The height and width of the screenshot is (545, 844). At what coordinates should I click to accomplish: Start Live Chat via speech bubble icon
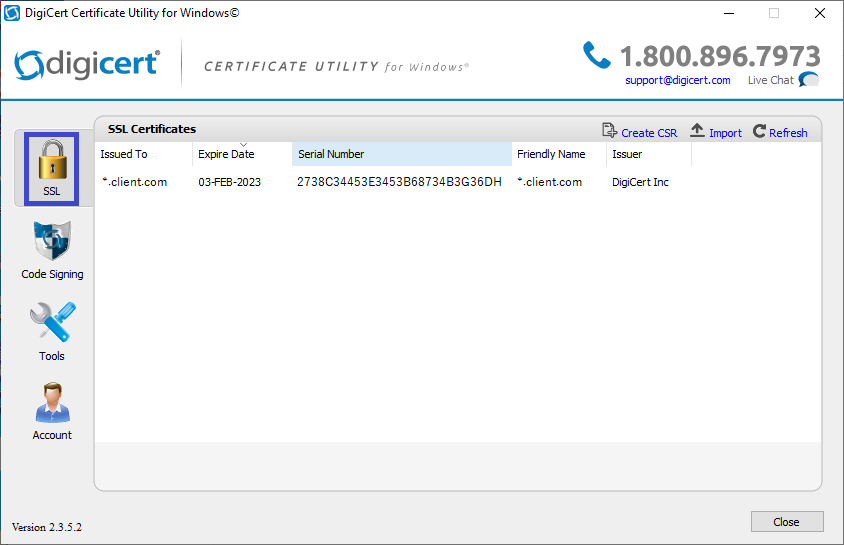click(808, 80)
